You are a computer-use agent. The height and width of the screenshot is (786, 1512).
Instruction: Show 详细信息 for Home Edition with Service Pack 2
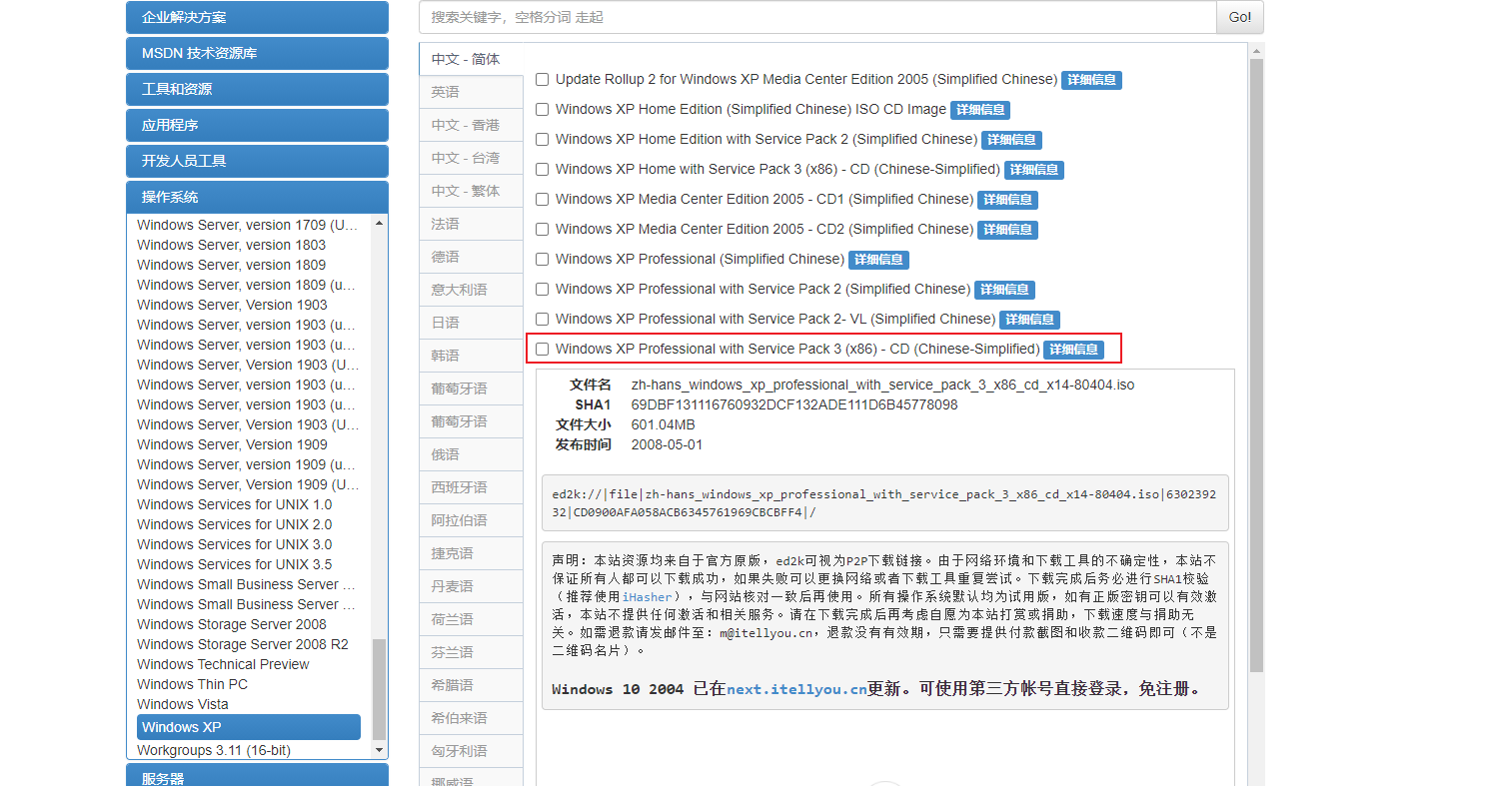click(x=1012, y=140)
